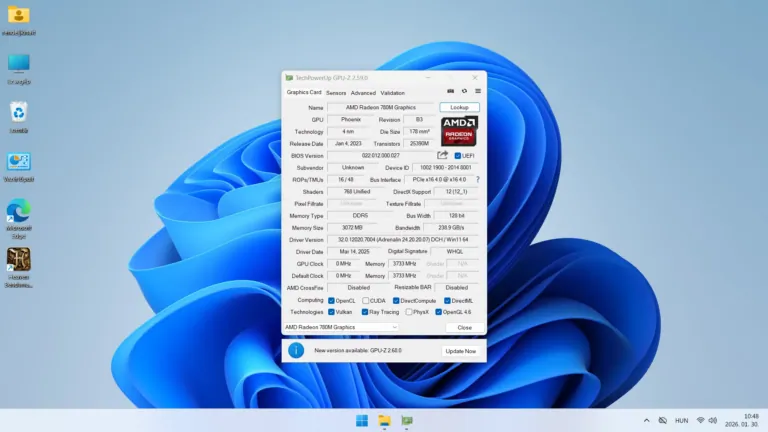Viewport: 768px width, 432px height.
Task: Toggle the OpenGL 4.6 checkbox
Action: coord(438,312)
